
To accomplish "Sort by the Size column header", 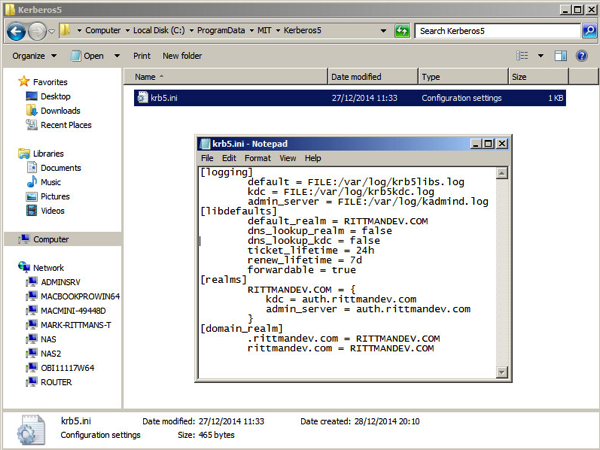I will [x=539, y=77].
